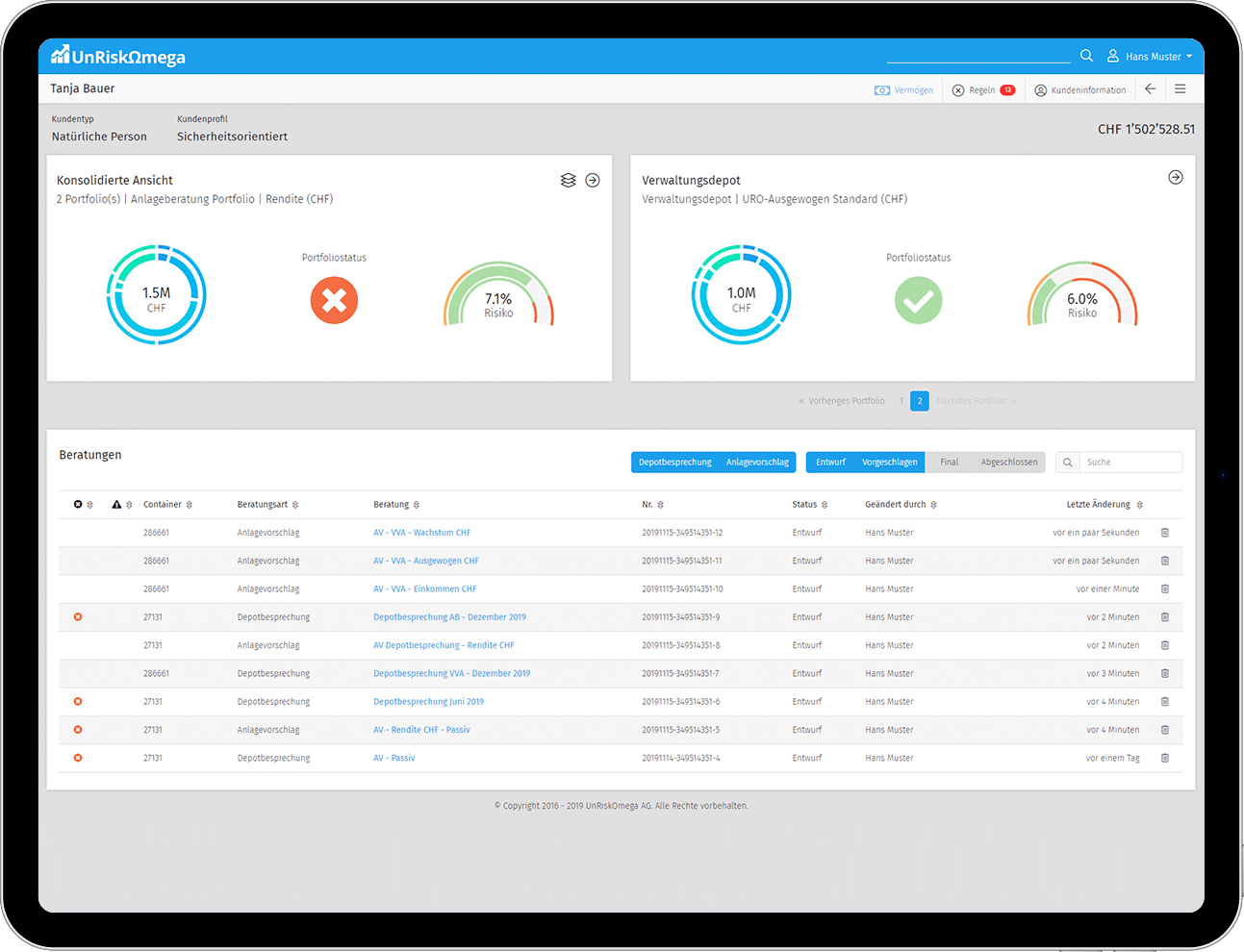Click the search icon beside Suche
This screenshot has height=952, width=1244.
pyautogui.click(x=1068, y=463)
